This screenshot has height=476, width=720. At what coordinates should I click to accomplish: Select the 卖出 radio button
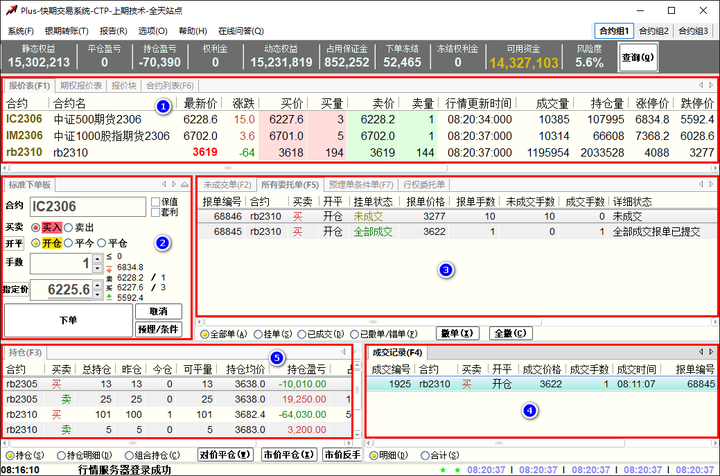coord(68,227)
